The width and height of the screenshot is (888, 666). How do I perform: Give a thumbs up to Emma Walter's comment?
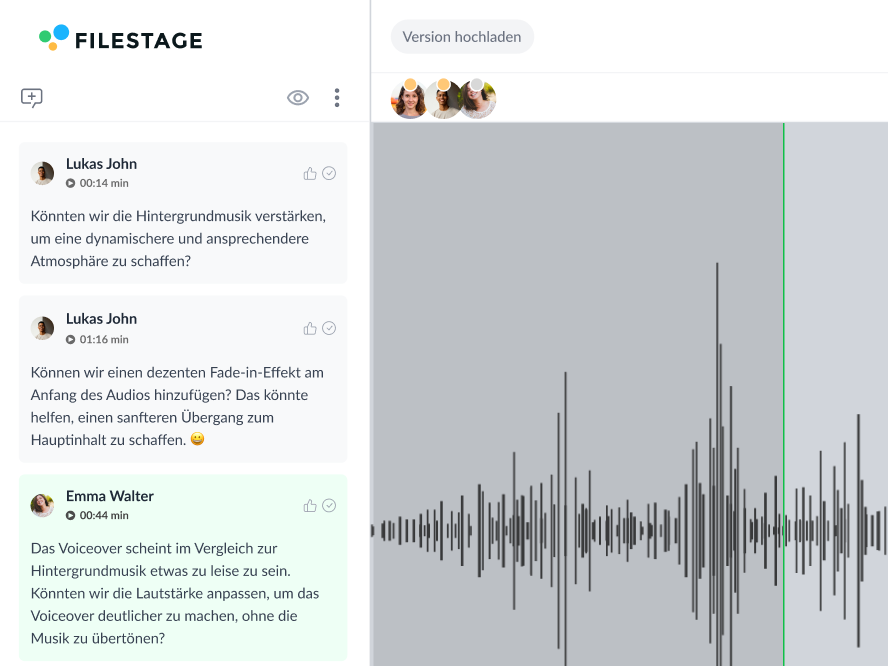click(309, 505)
